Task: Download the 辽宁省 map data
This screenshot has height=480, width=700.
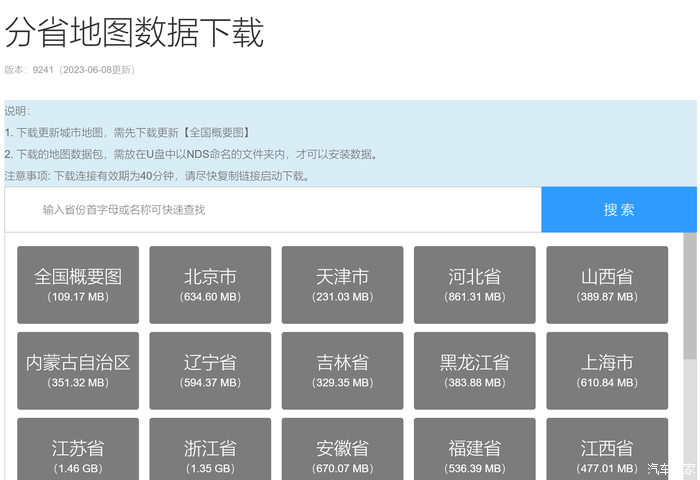Action: click(210, 371)
